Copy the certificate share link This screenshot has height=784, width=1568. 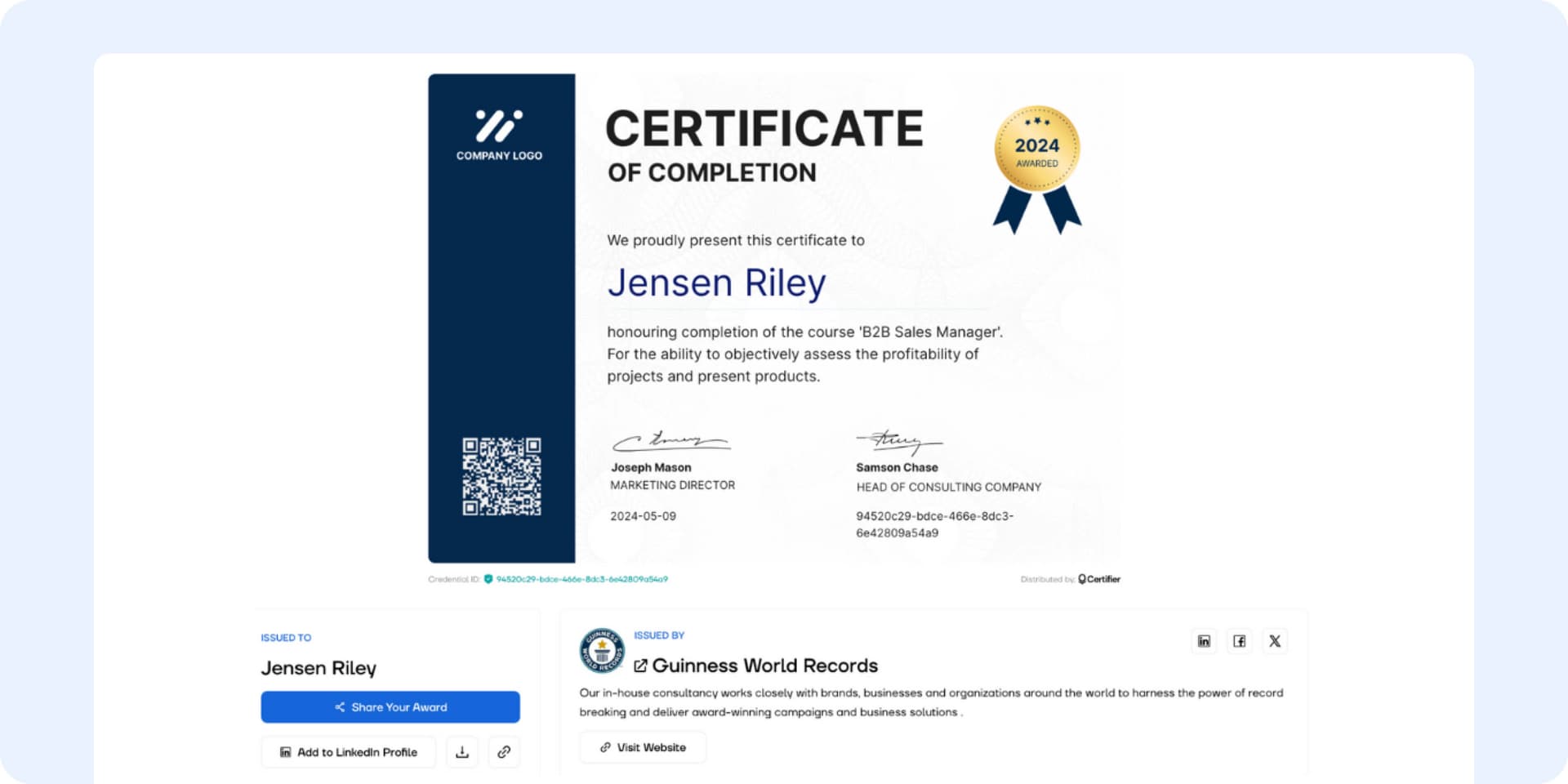[504, 751]
